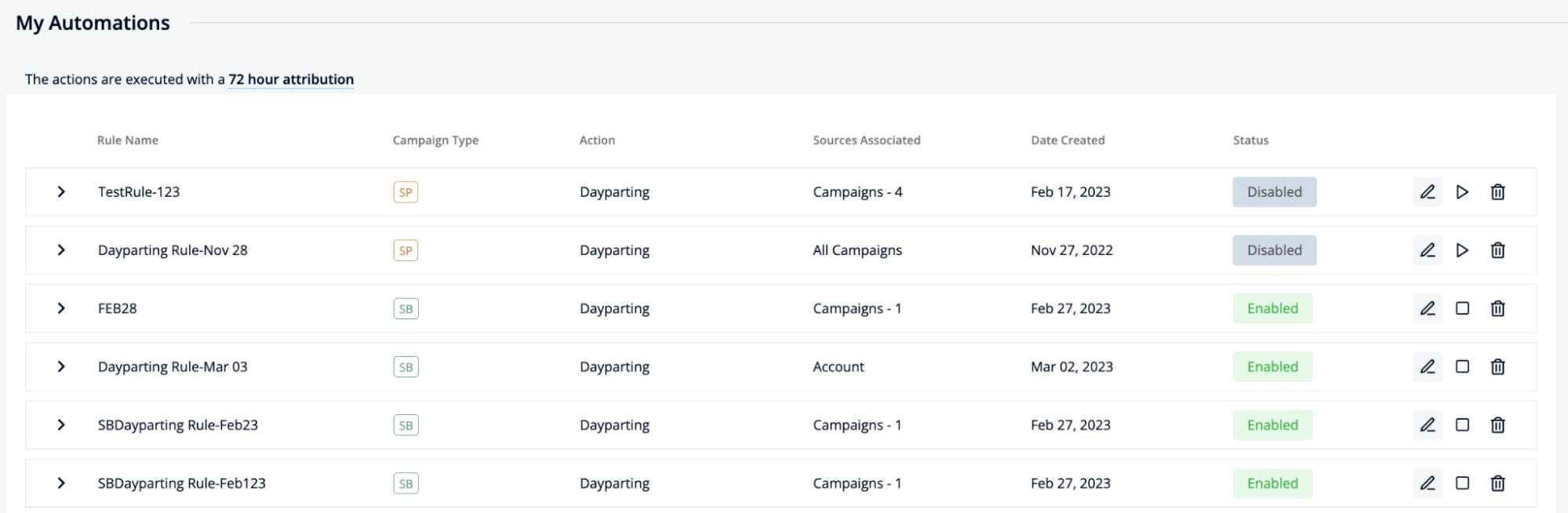Click SB badge in FEB28 row
This screenshot has height=513, width=1568.
click(x=406, y=308)
